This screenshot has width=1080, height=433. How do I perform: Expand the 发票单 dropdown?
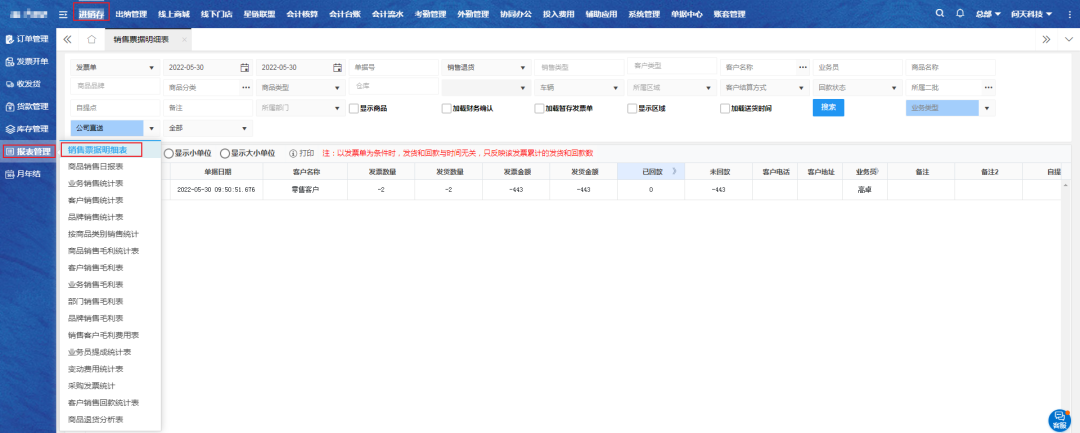point(152,67)
